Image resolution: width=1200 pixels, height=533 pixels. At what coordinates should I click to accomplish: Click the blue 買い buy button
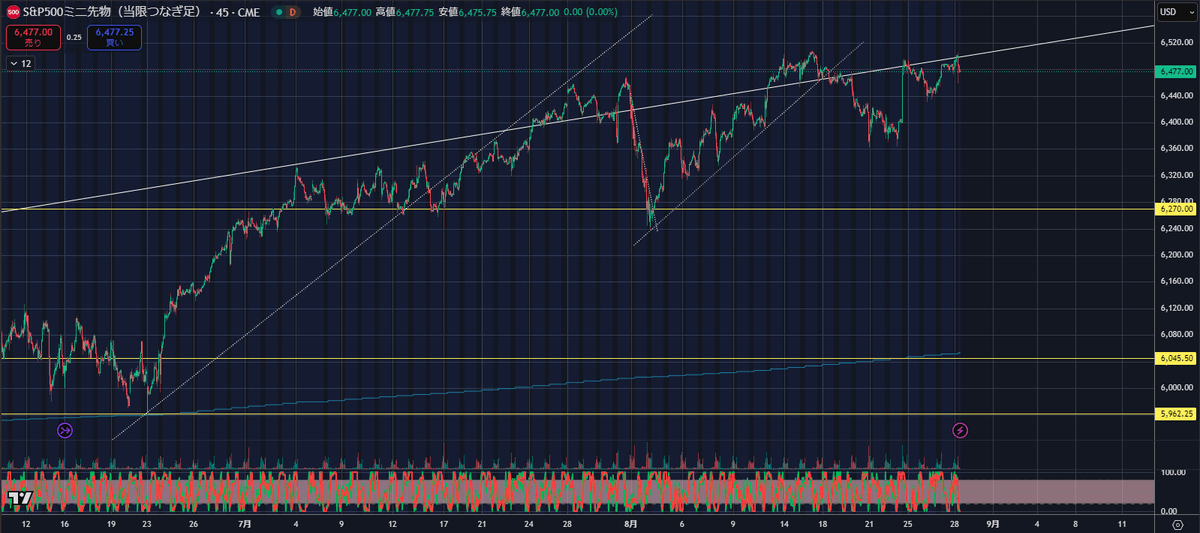tap(113, 38)
